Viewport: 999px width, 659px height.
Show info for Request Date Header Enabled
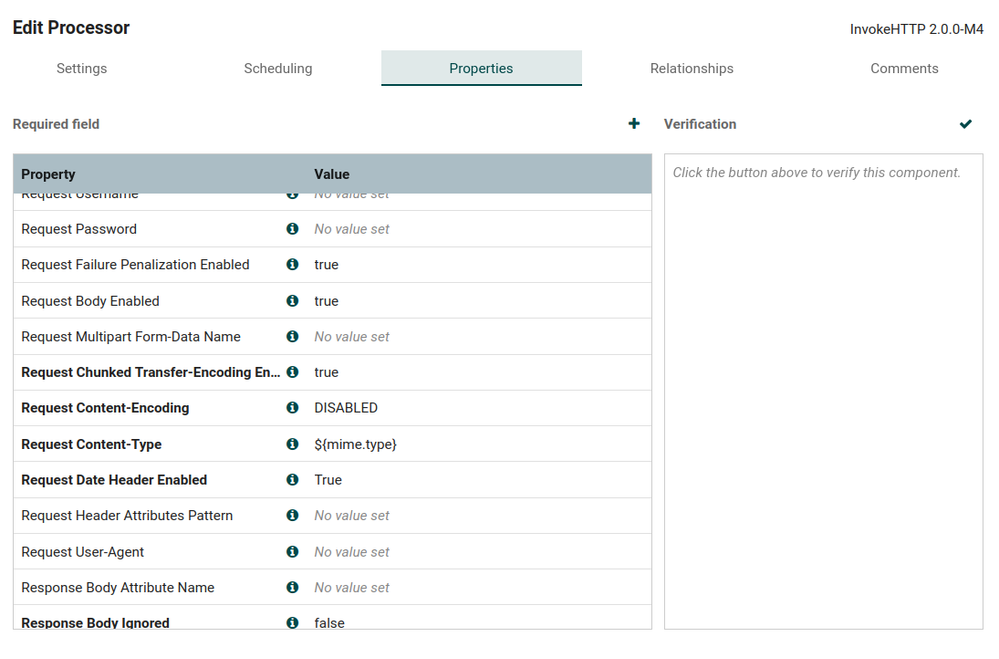click(292, 480)
